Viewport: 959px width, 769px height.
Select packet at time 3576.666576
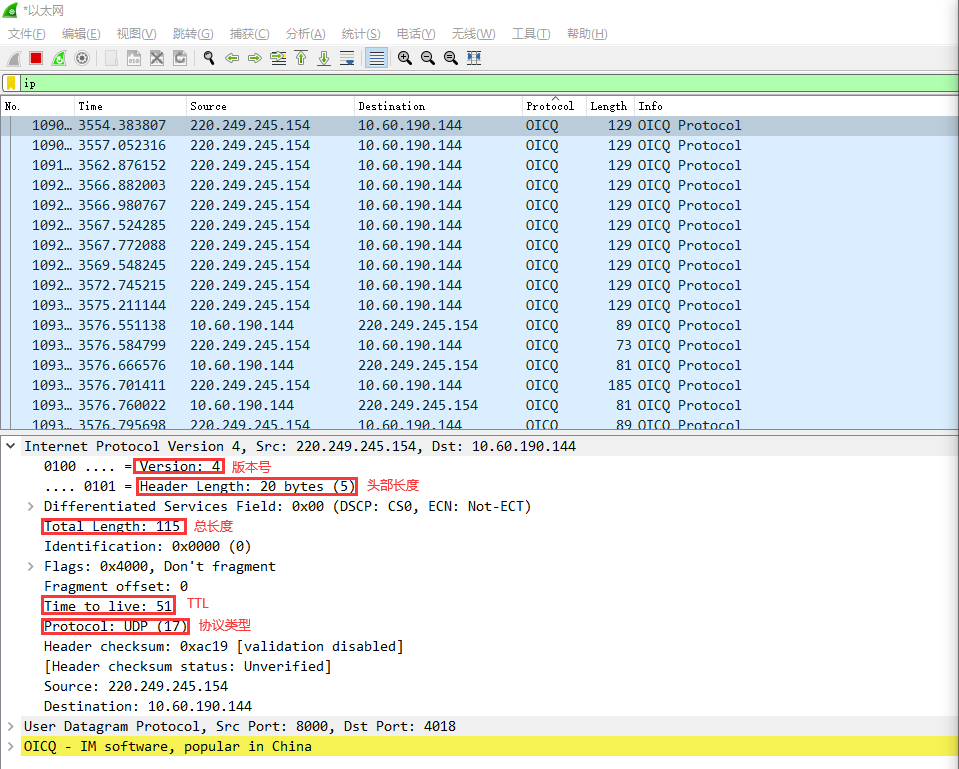pyautogui.click(x=480, y=365)
